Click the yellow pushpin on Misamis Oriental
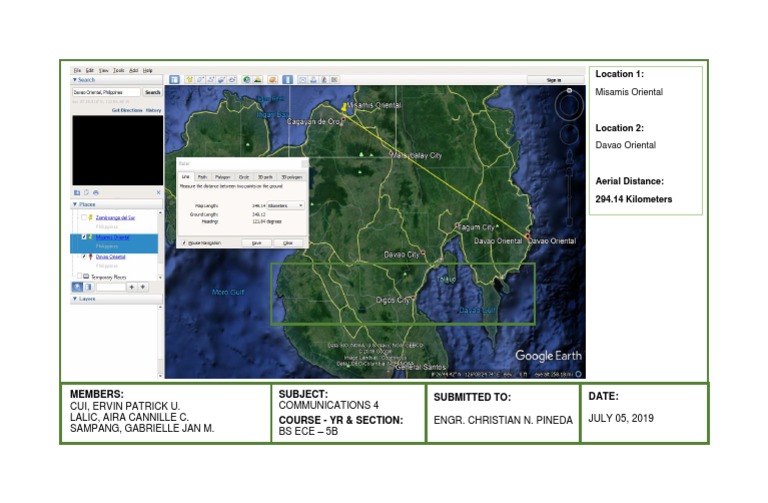This screenshot has width=768, height=503. [x=345, y=105]
